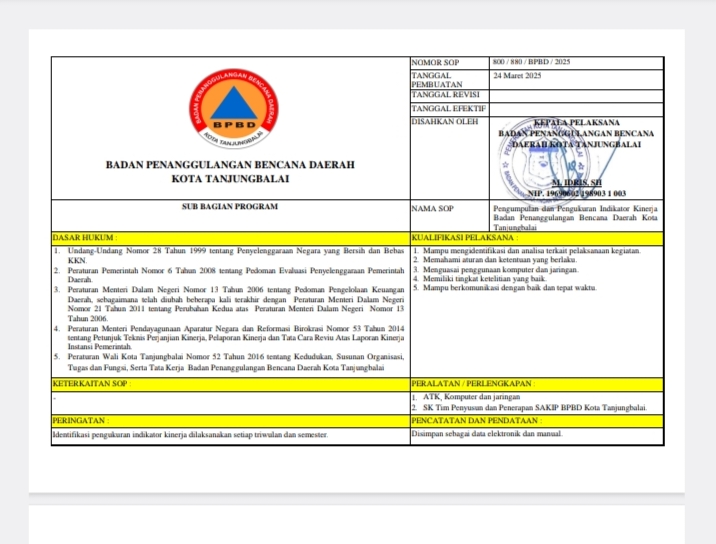Click the empty TANGGAL REVISI value cell
Image resolution: width=716 pixels, height=544 pixels.
tap(576, 95)
